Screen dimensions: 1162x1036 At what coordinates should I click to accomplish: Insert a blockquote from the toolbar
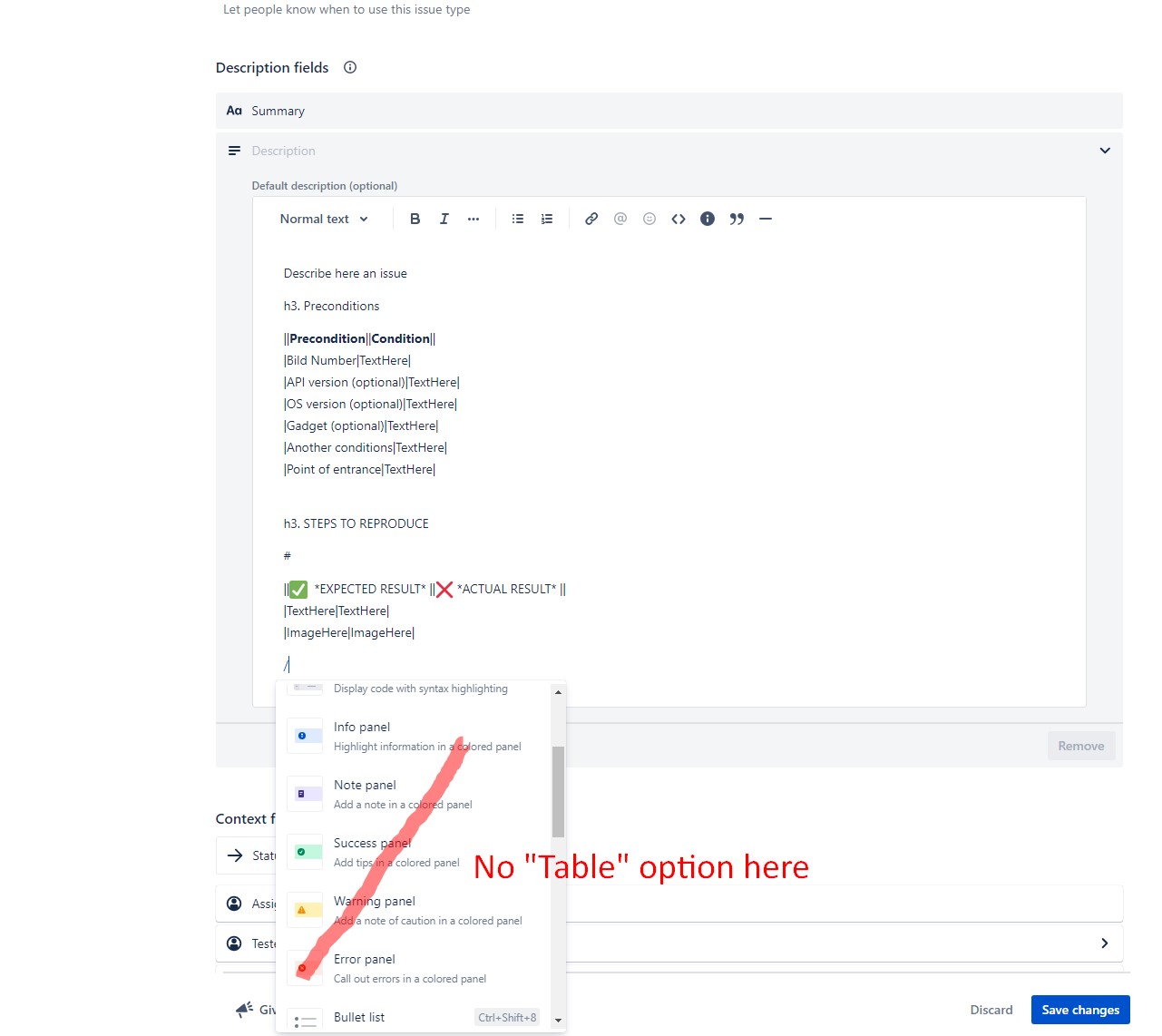(736, 219)
